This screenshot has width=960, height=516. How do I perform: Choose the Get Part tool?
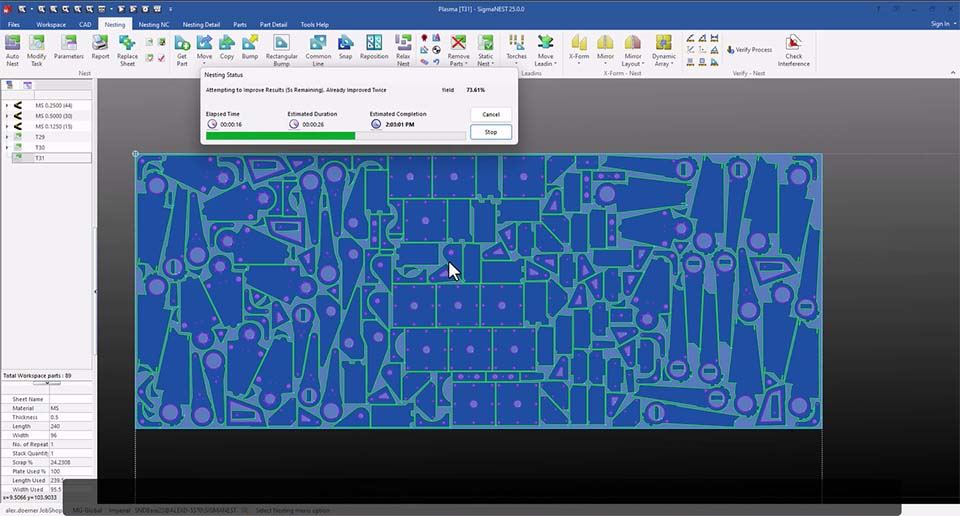182,50
